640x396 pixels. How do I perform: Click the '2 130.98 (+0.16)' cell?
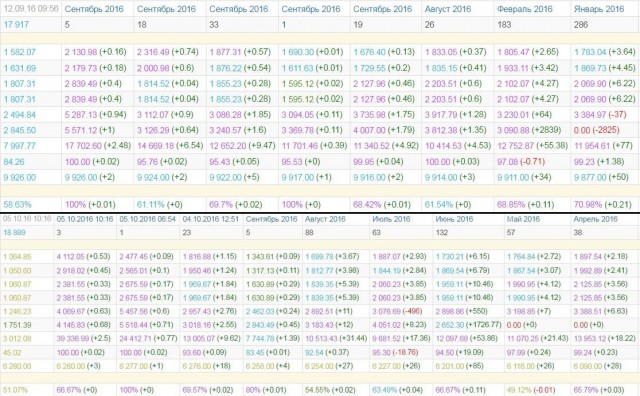[96, 52]
